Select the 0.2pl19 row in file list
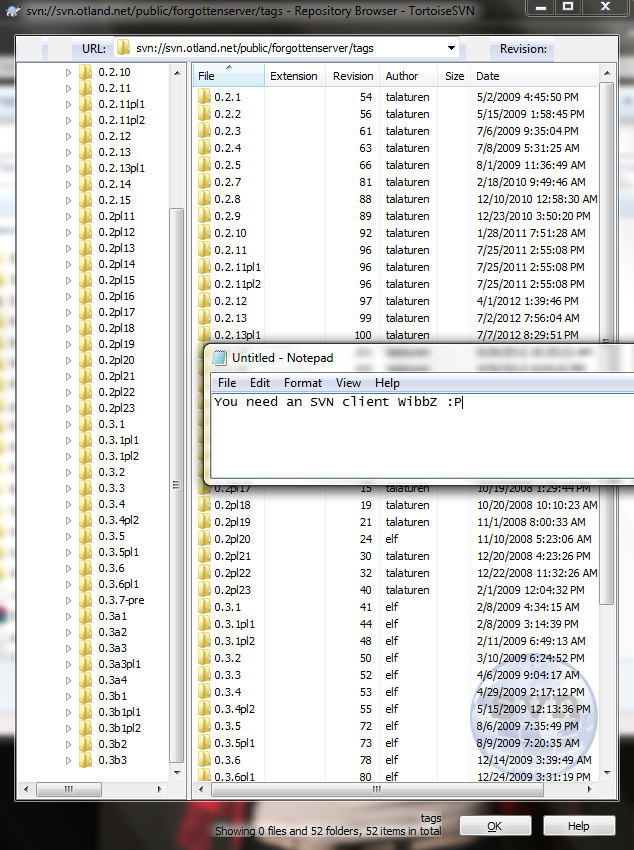 (397, 522)
